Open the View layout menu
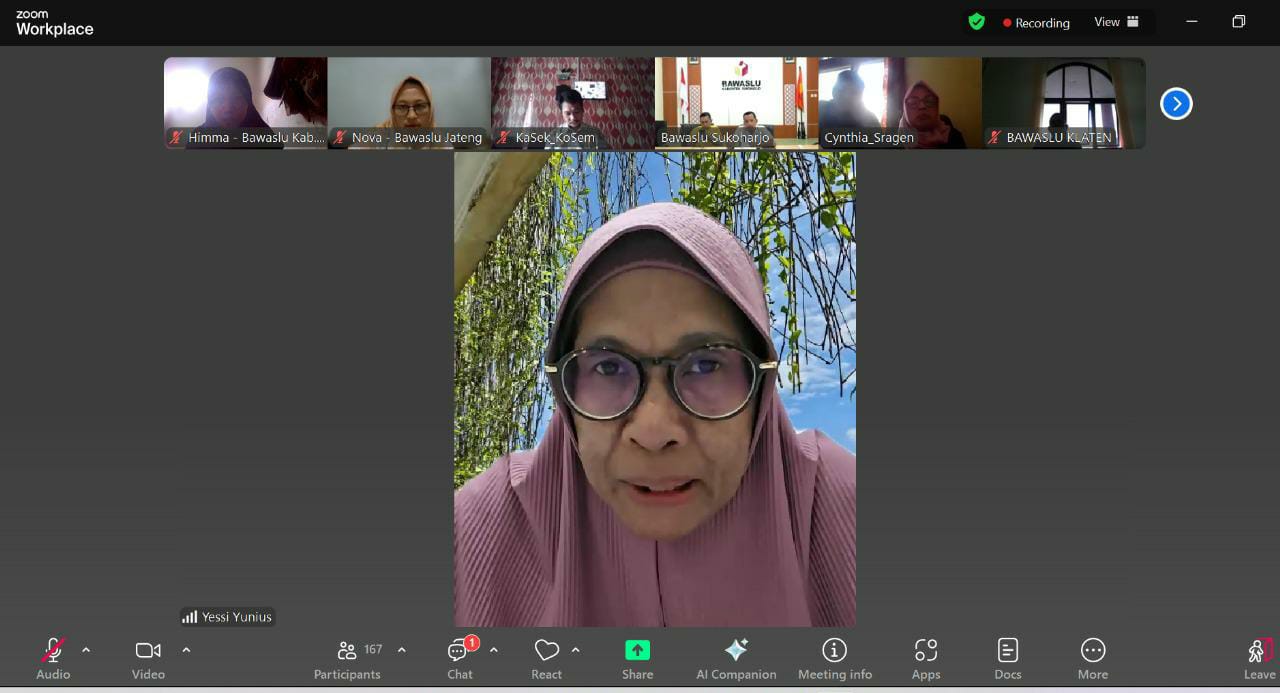Image resolution: width=1280 pixels, height=693 pixels. coord(1115,21)
